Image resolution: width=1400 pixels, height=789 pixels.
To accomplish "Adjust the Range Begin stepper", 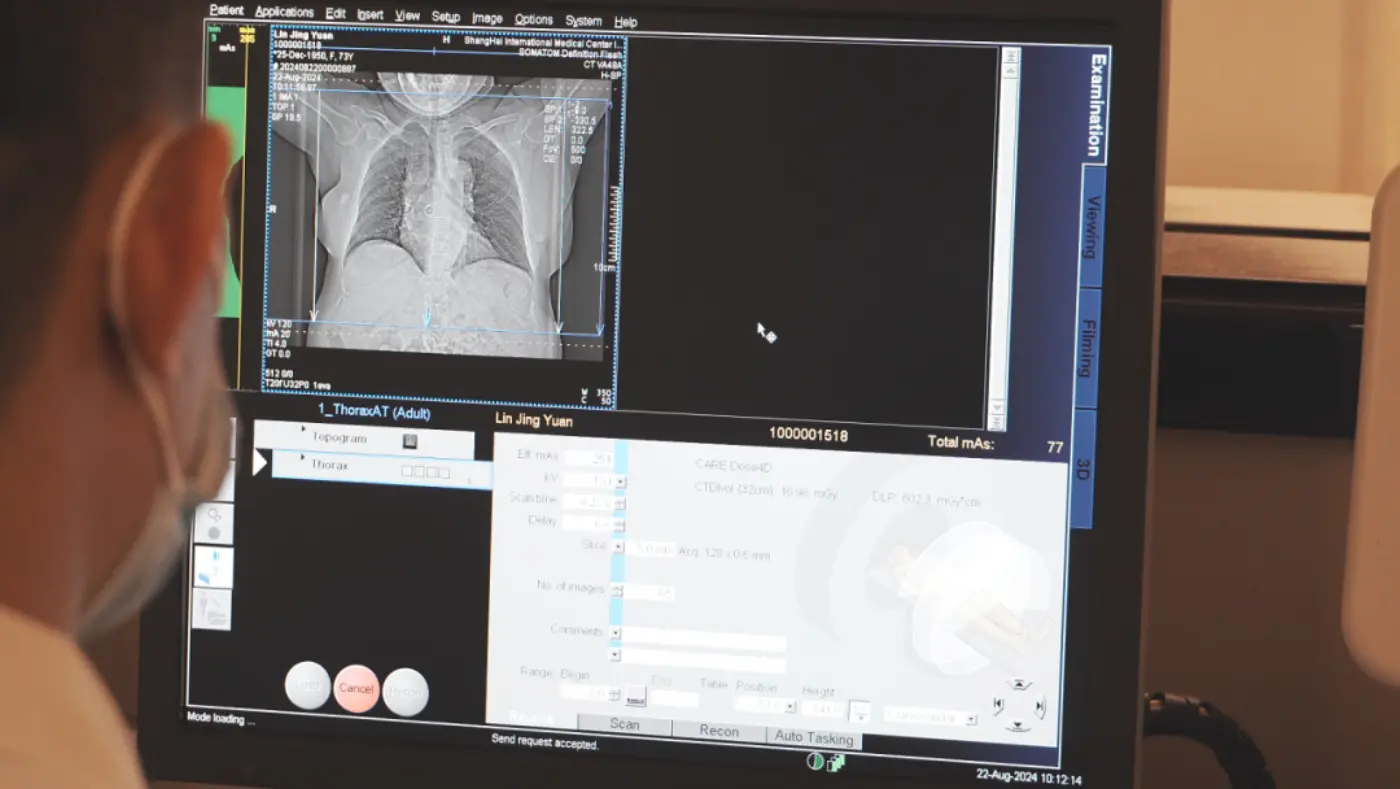I will coord(613,693).
